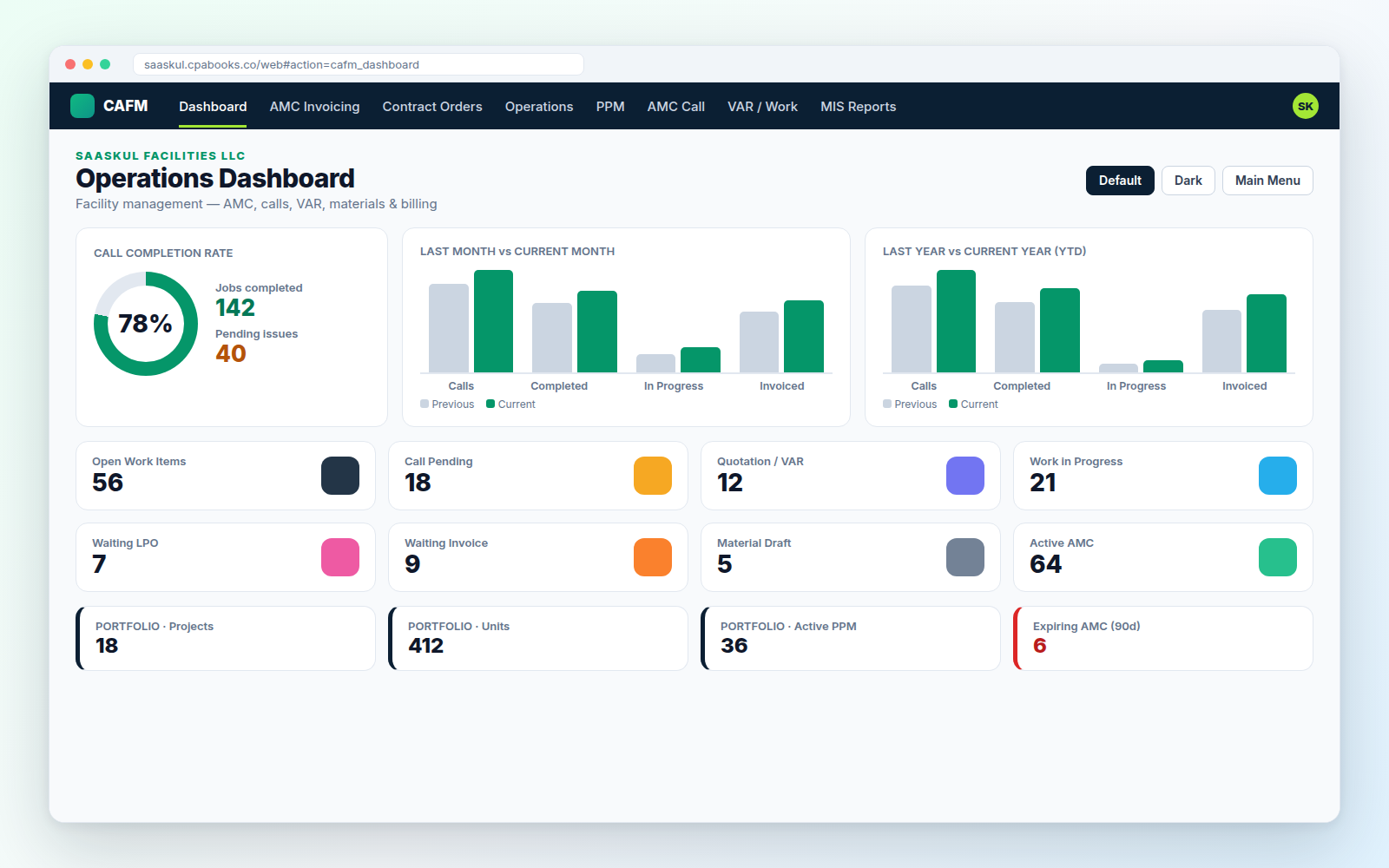Click the Active AMC green icon
The height and width of the screenshot is (868, 1389).
1278,557
